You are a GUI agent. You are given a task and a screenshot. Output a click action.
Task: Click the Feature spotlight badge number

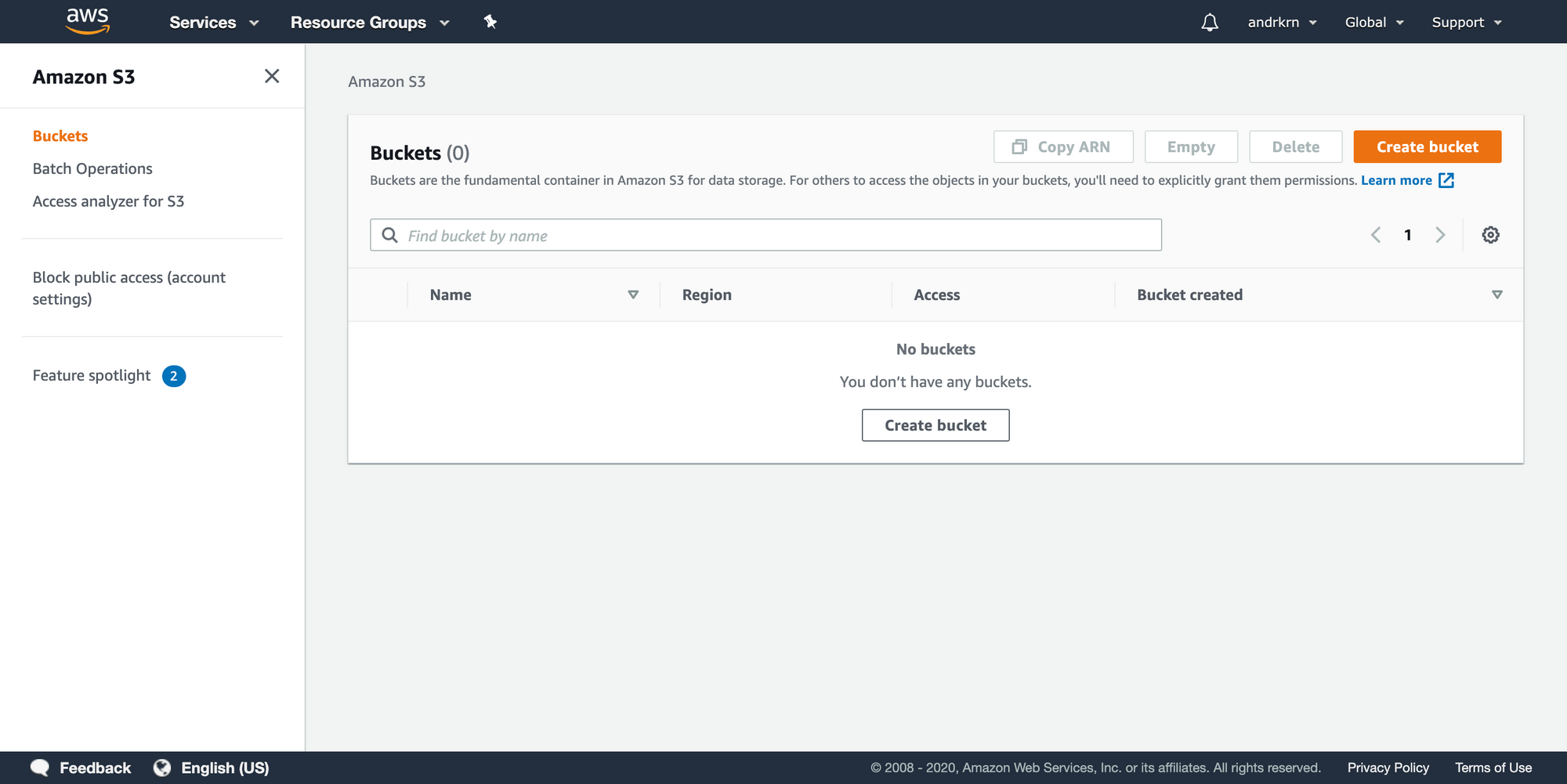[x=174, y=376]
